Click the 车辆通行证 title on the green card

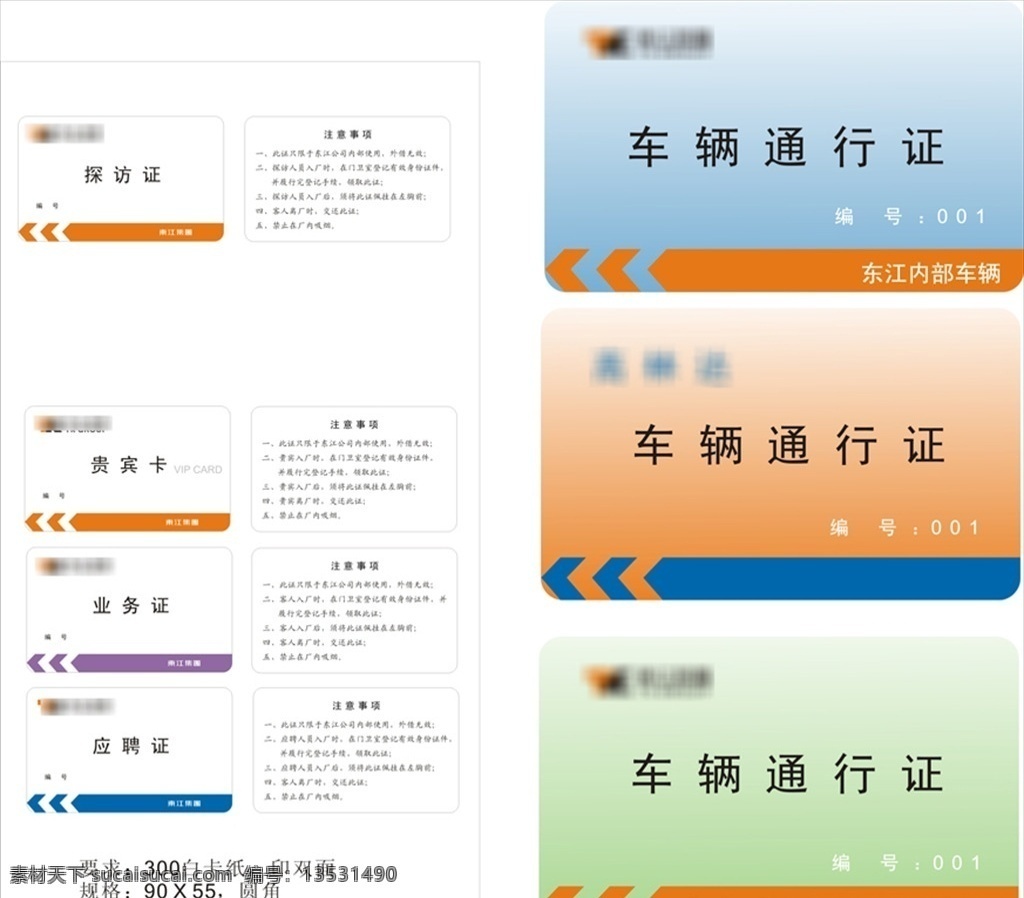point(787,774)
